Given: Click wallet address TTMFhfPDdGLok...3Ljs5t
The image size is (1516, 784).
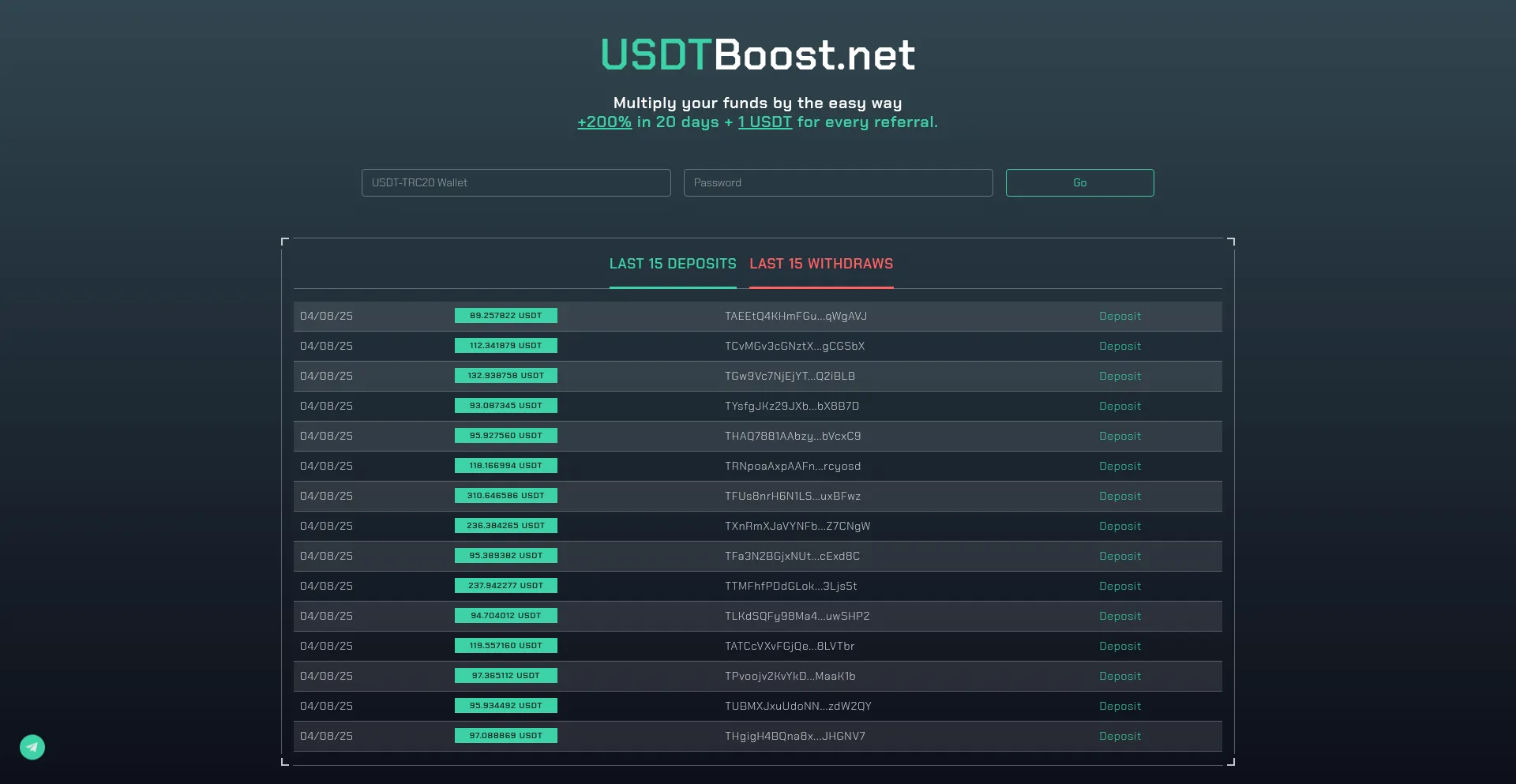Looking at the screenshot, I should [x=791, y=586].
